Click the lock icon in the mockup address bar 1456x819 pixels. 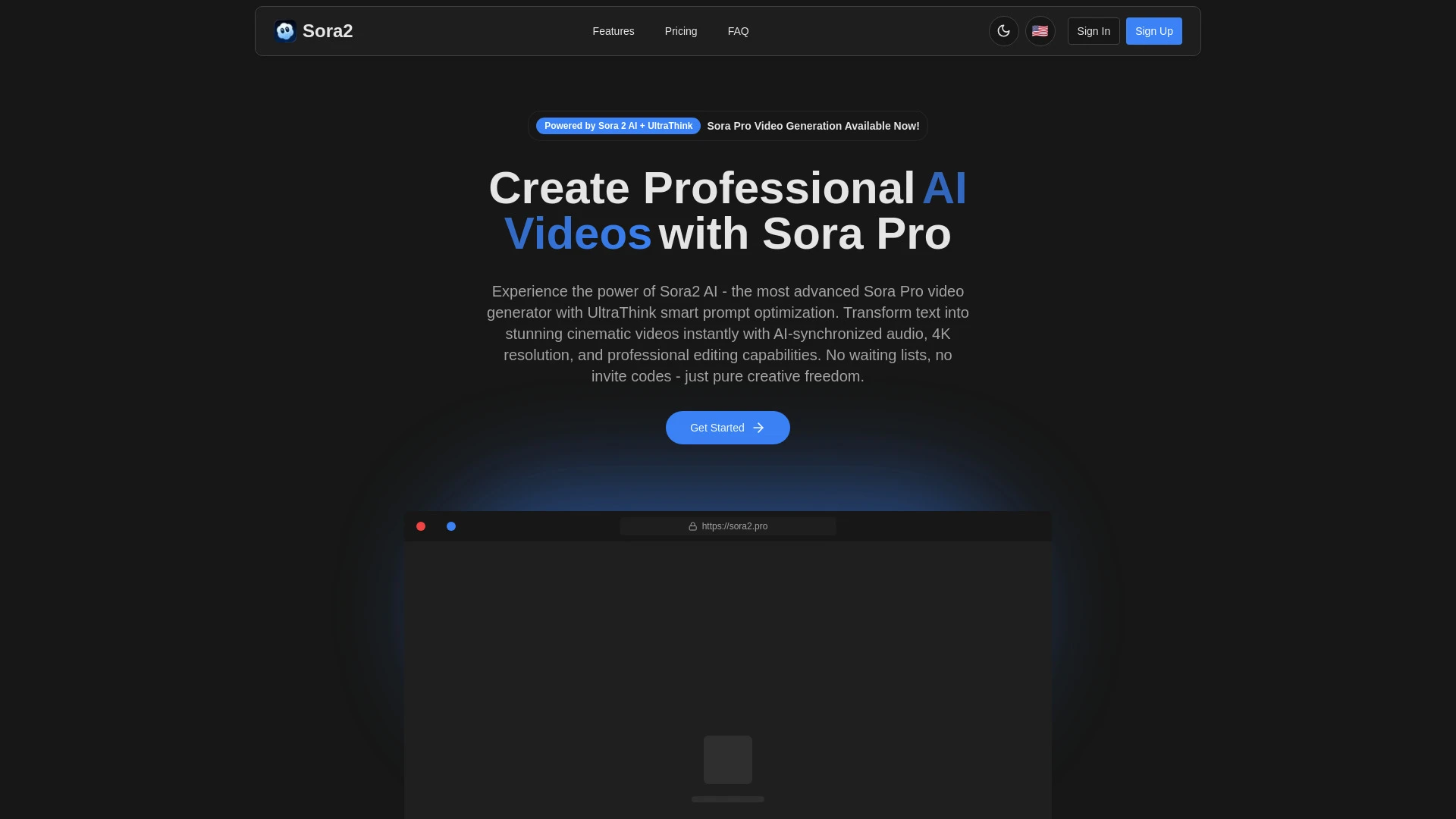coord(692,526)
